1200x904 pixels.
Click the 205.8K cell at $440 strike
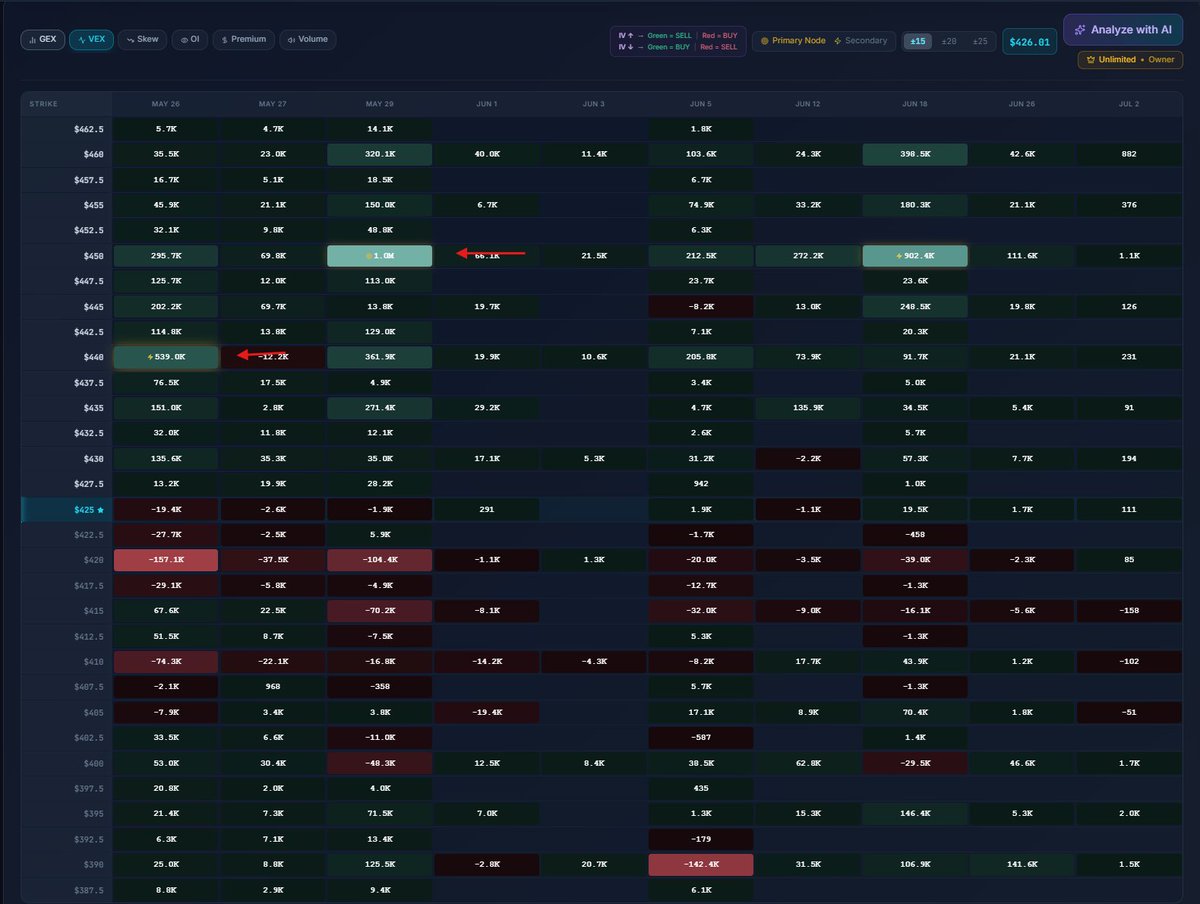point(700,357)
